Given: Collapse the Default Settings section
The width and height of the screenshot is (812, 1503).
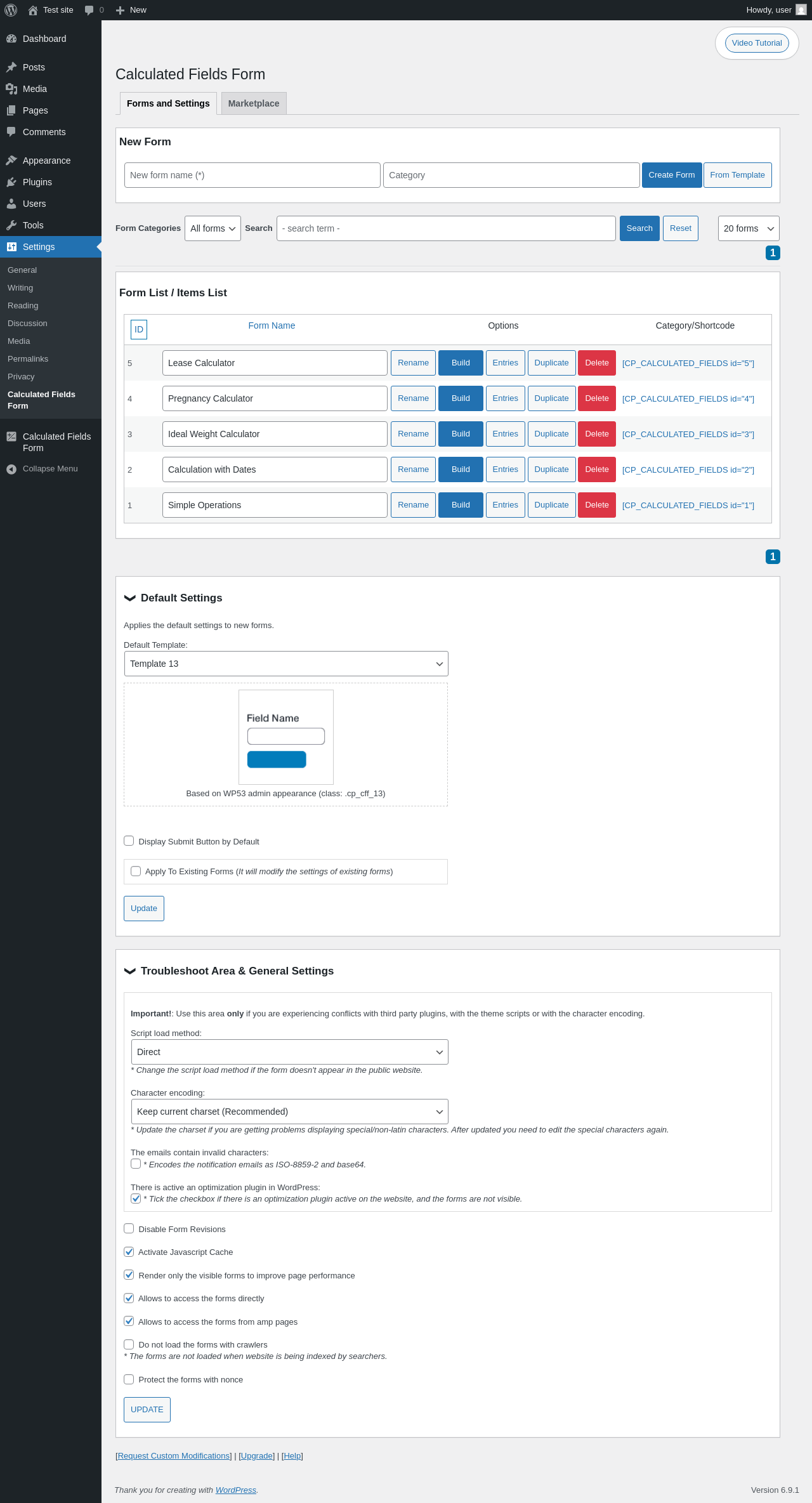Looking at the screenshot, I should pos(130,598).
